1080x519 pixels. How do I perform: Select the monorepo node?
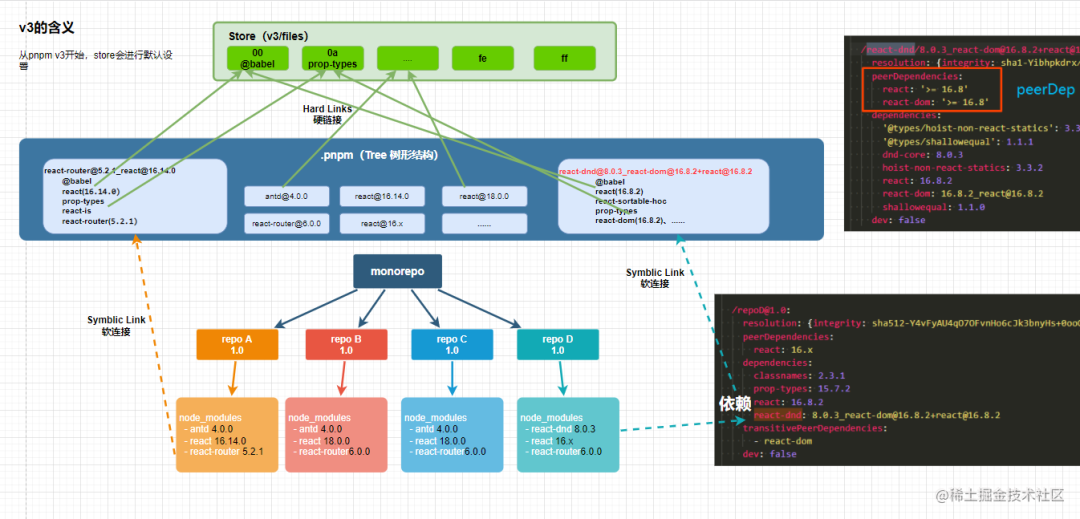397,271
